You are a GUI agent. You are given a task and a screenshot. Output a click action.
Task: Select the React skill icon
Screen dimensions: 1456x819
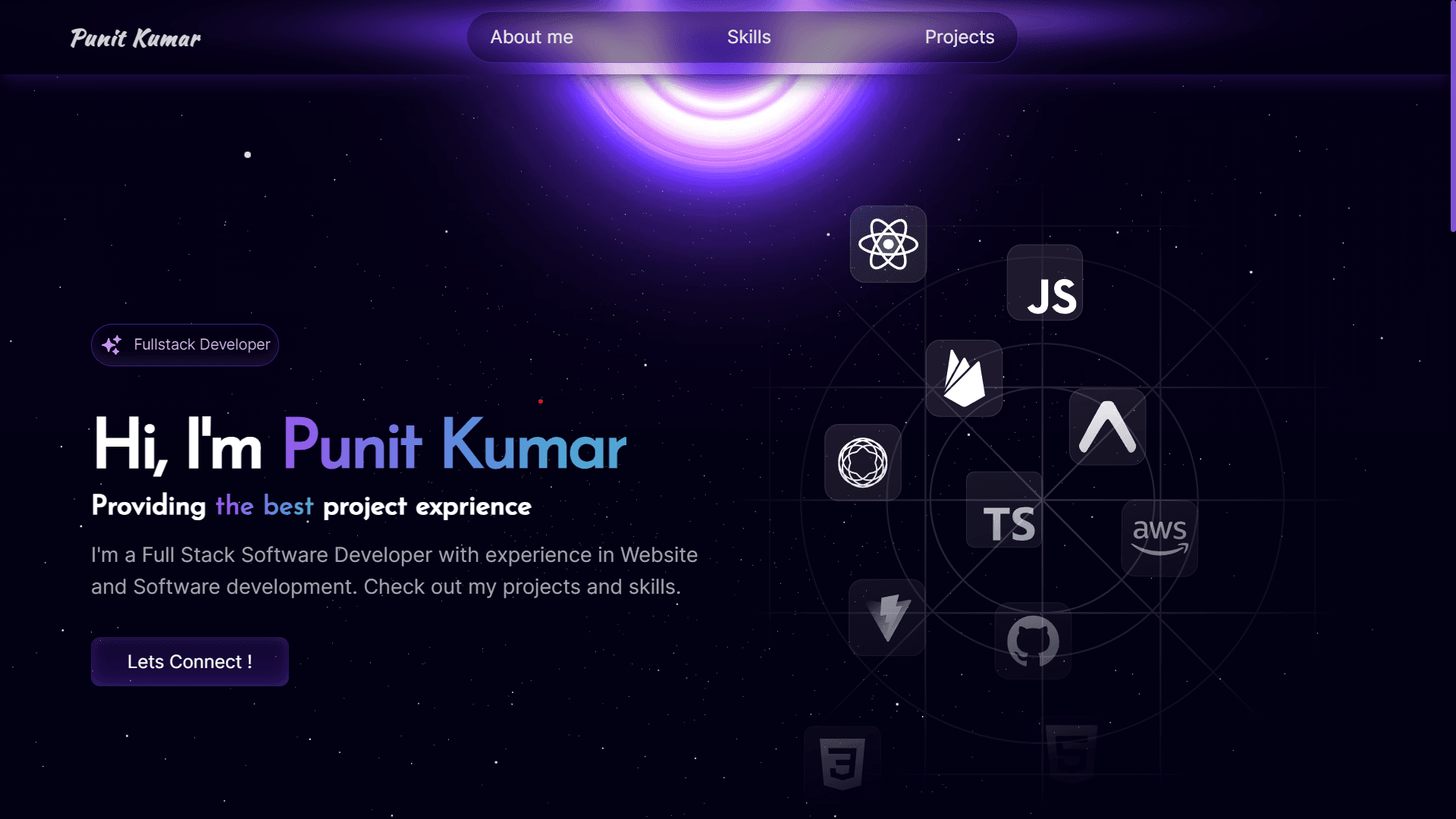[888, 245]
